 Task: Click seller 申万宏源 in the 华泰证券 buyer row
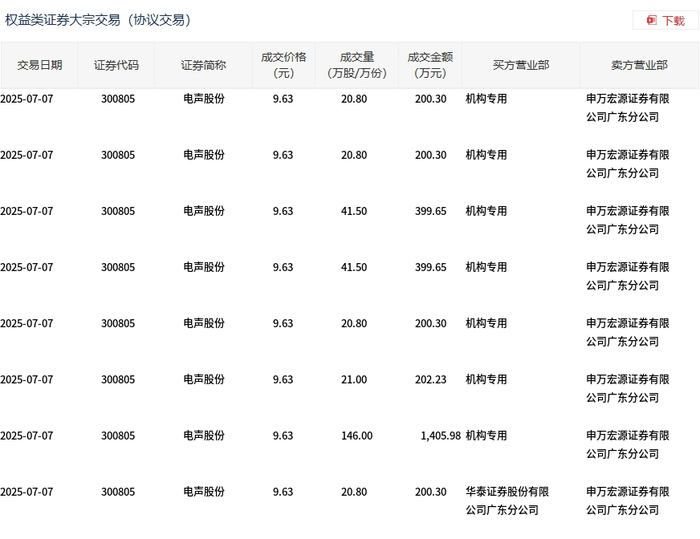click(628, 501)
